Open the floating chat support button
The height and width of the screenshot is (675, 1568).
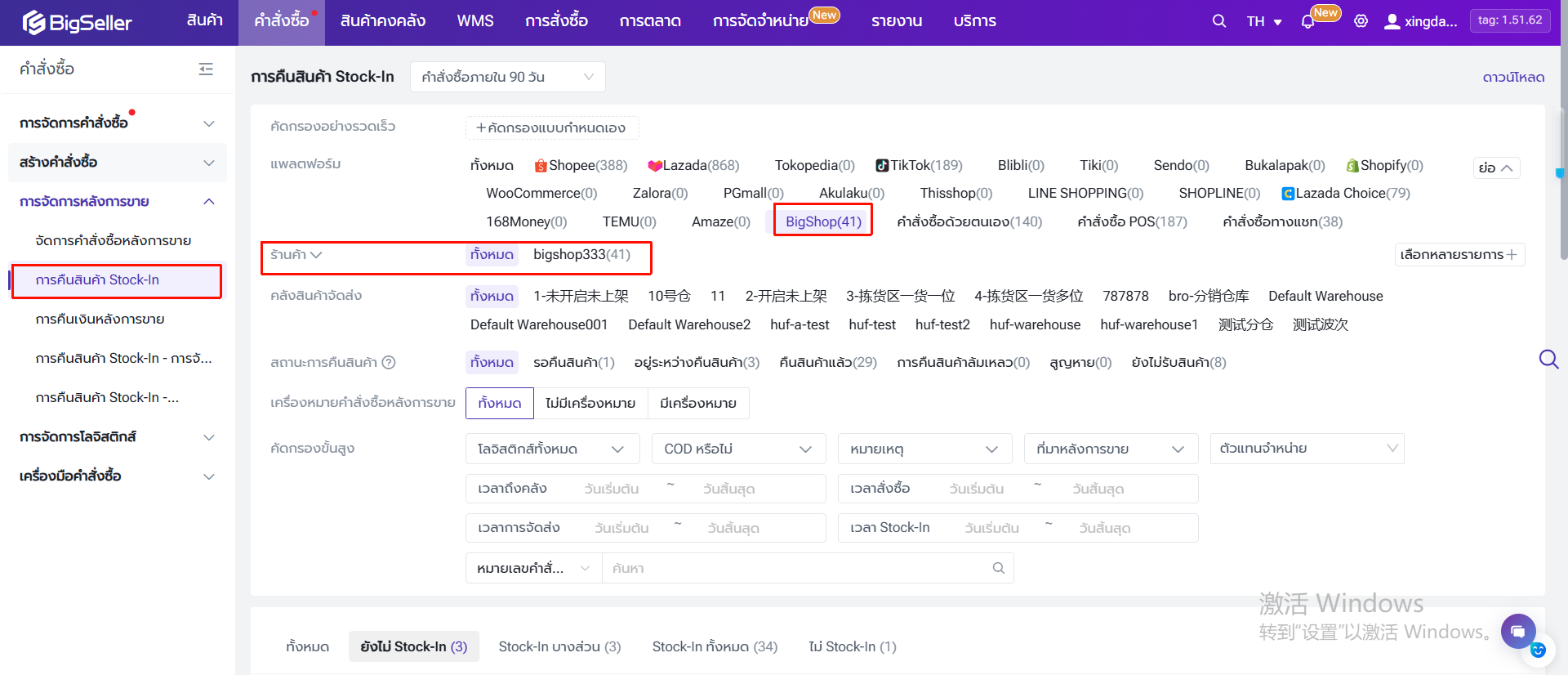[x=1517, y=631]
